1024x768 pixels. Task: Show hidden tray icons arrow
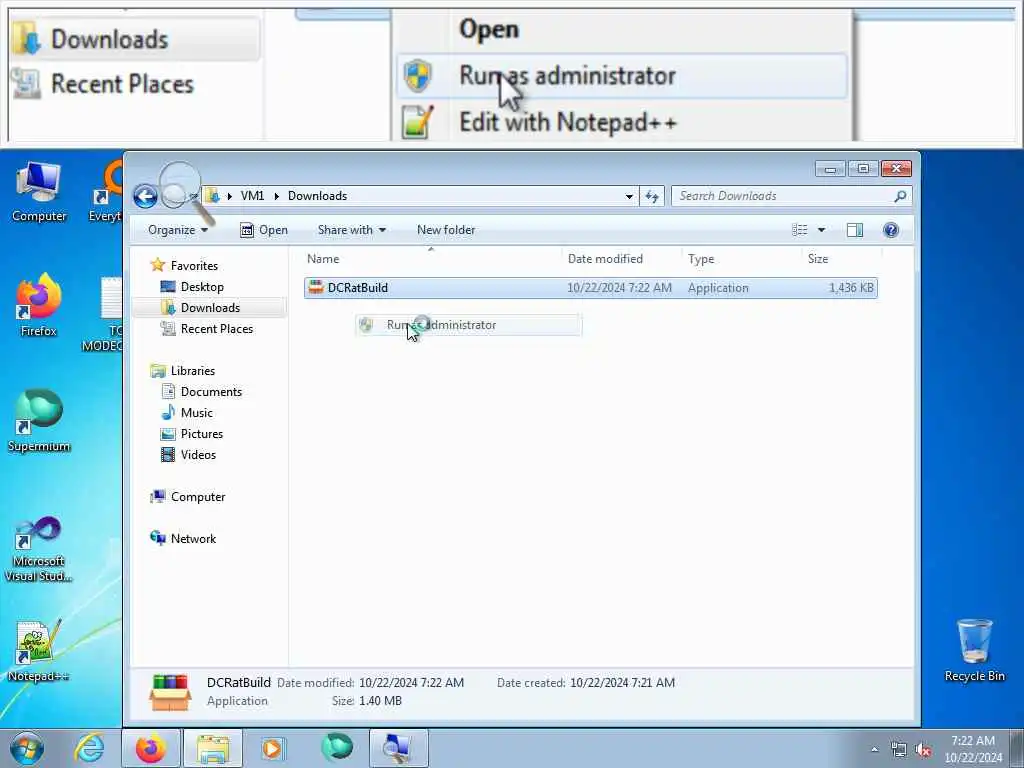coord(874,750)
